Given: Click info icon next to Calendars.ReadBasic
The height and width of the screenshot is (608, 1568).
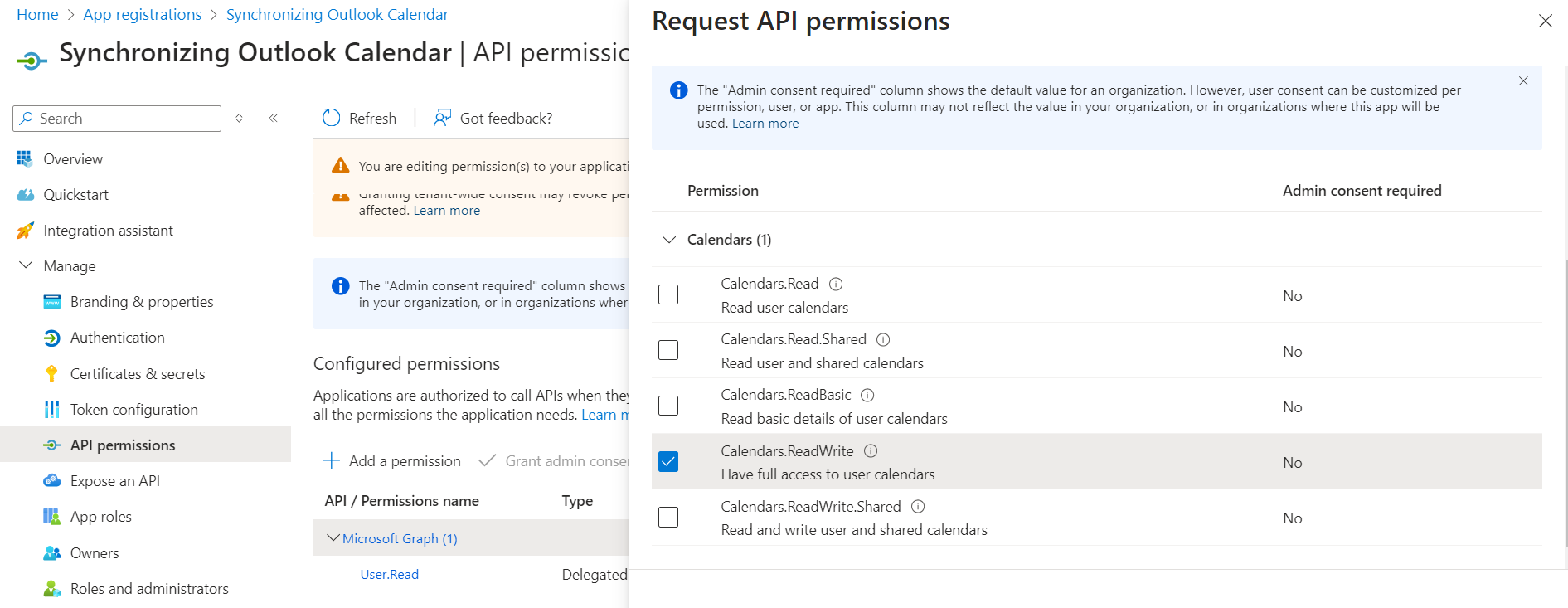Looking at the screenshot, I should [867, 396].
